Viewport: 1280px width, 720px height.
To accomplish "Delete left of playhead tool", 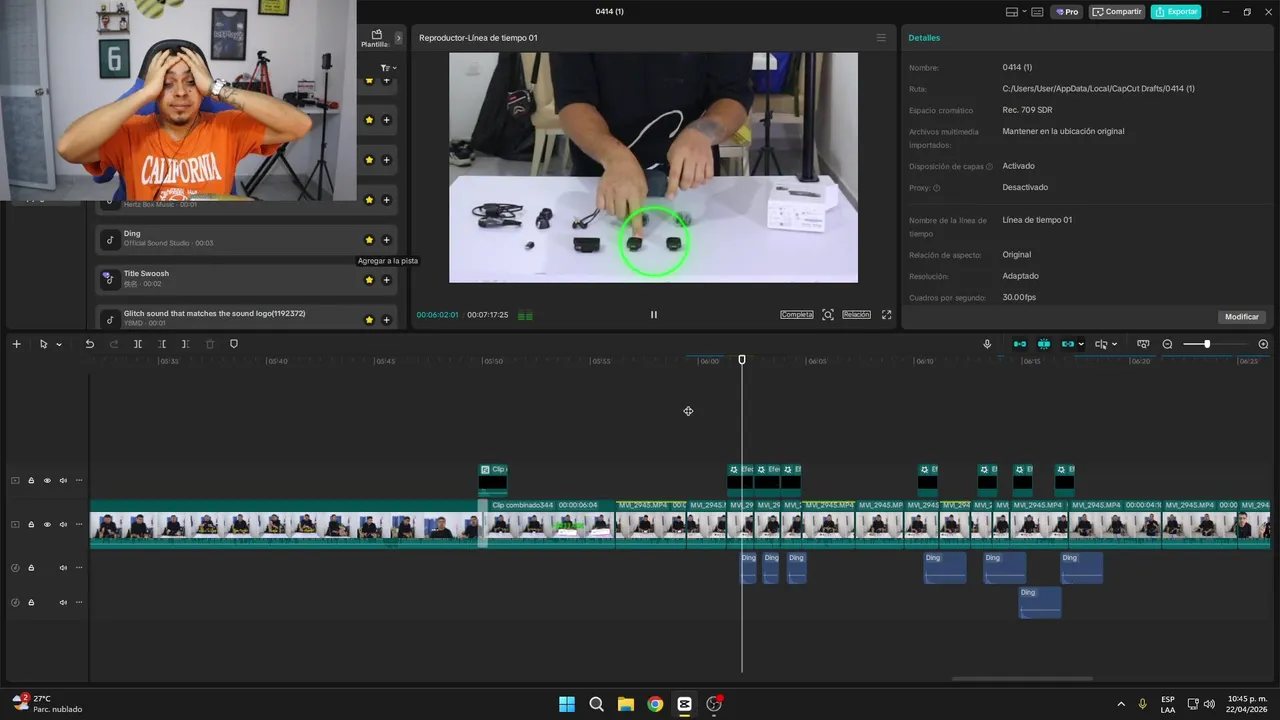I will click(162, 344).
